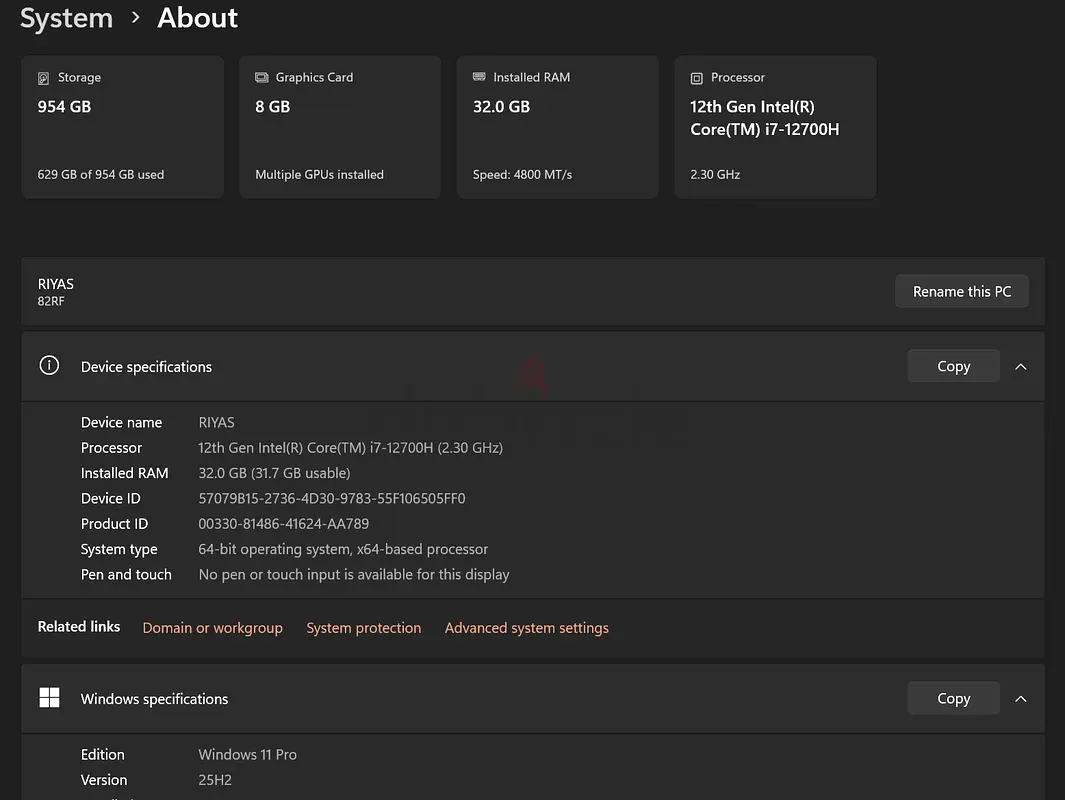The image size is (1065, 800).
Task: Click the 629 GB of 954 GB used text
Action: click(x=101, y=175)
